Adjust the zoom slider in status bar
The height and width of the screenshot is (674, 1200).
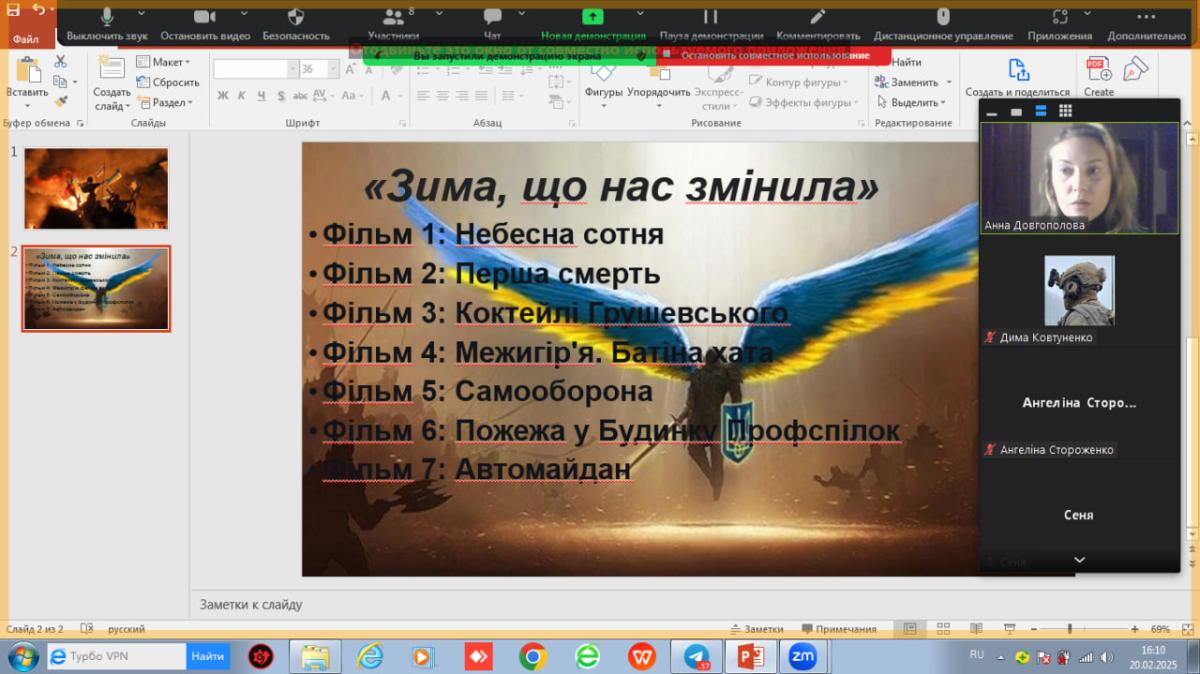[1069, 629]
